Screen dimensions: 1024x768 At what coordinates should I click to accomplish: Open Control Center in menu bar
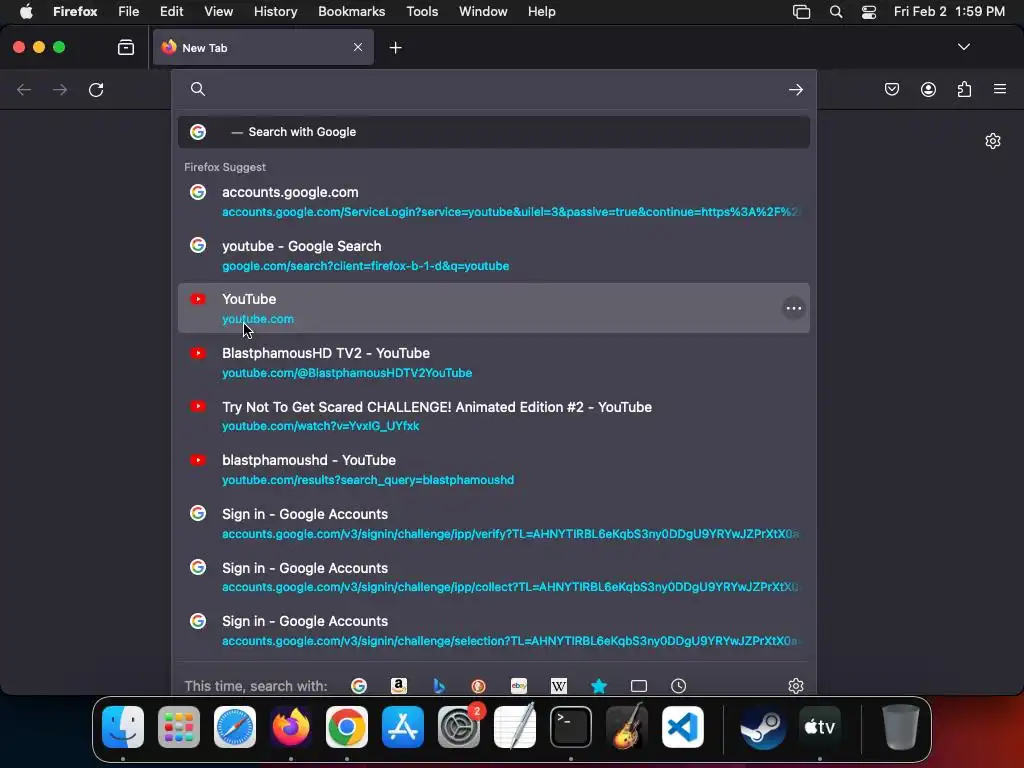[869, 12]
